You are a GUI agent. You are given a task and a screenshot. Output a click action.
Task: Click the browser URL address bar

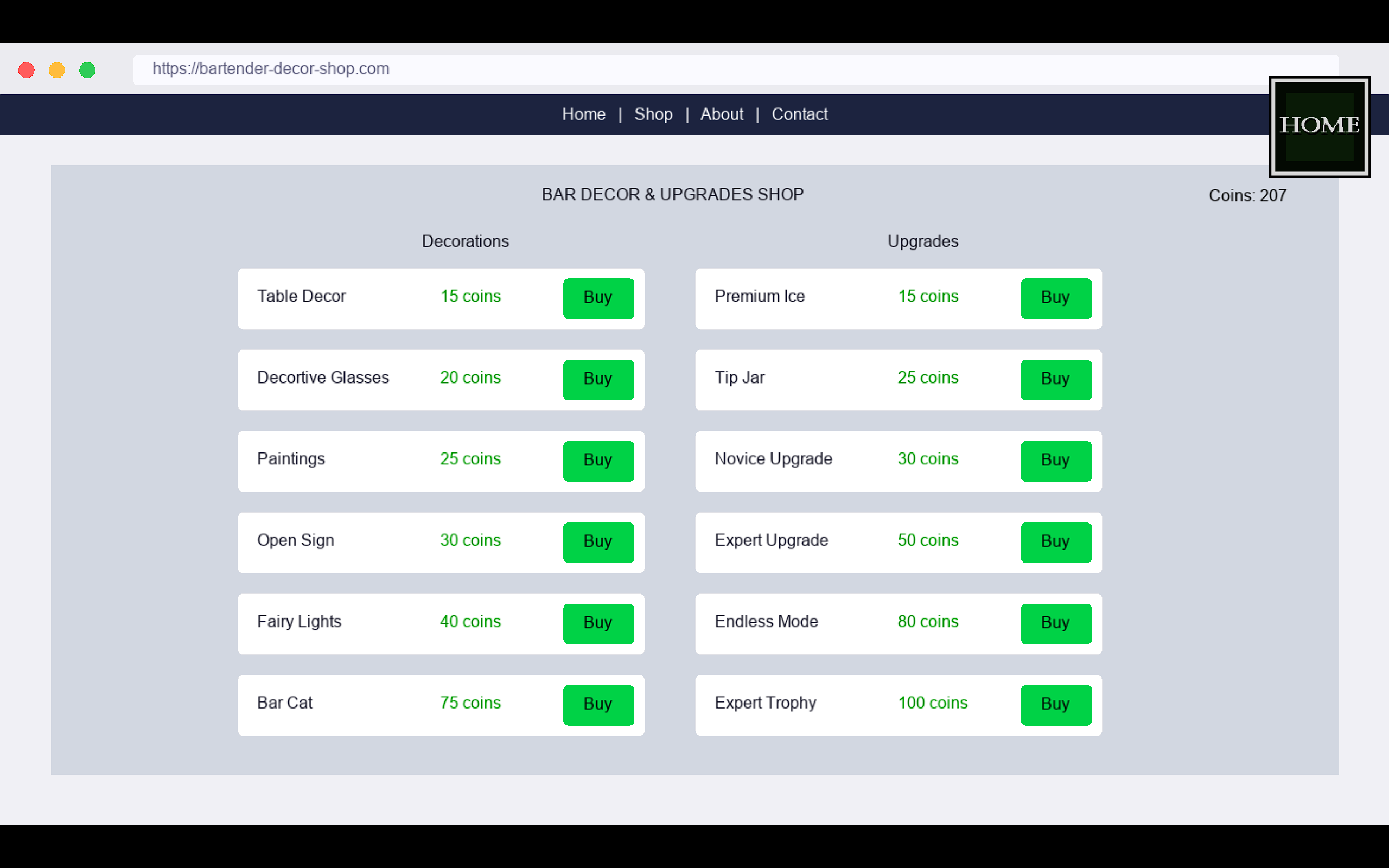689,69
